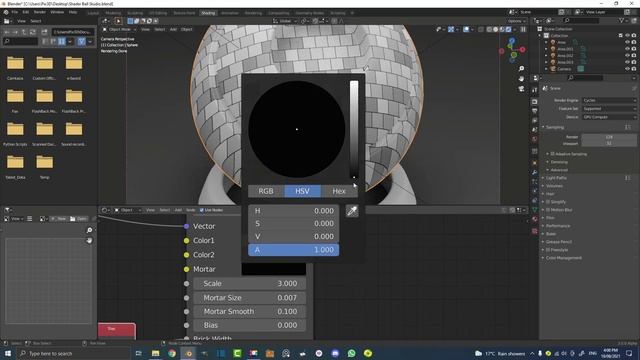Expand the Light Paths panel
The width and height of the screenshot is (640, 360).
click(556, 178)
